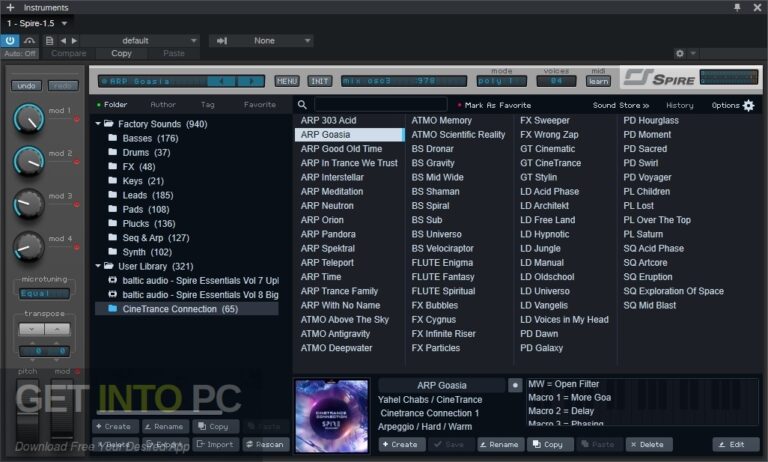Click the redo button
The width and height of the screenshot is (768, 462).
[x=63, y=86]
